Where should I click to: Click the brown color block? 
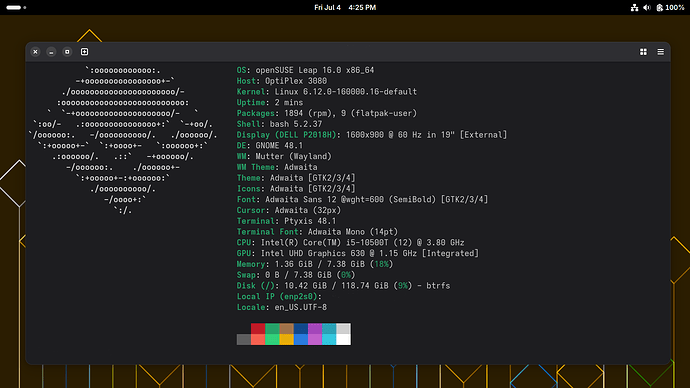click(286, 329)
